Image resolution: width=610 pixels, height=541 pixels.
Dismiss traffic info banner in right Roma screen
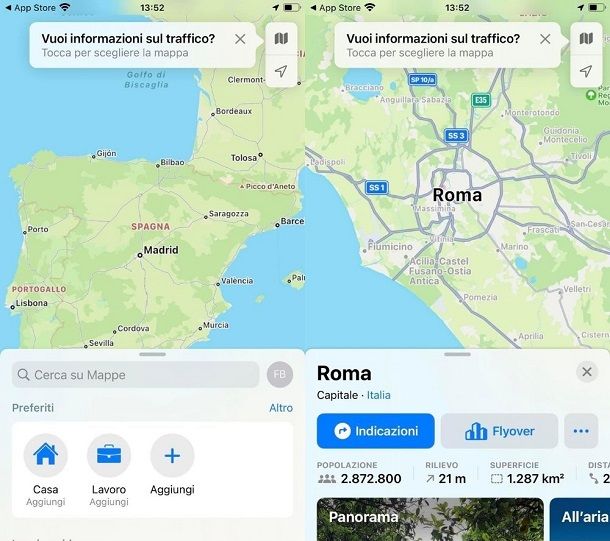point(545,39)
